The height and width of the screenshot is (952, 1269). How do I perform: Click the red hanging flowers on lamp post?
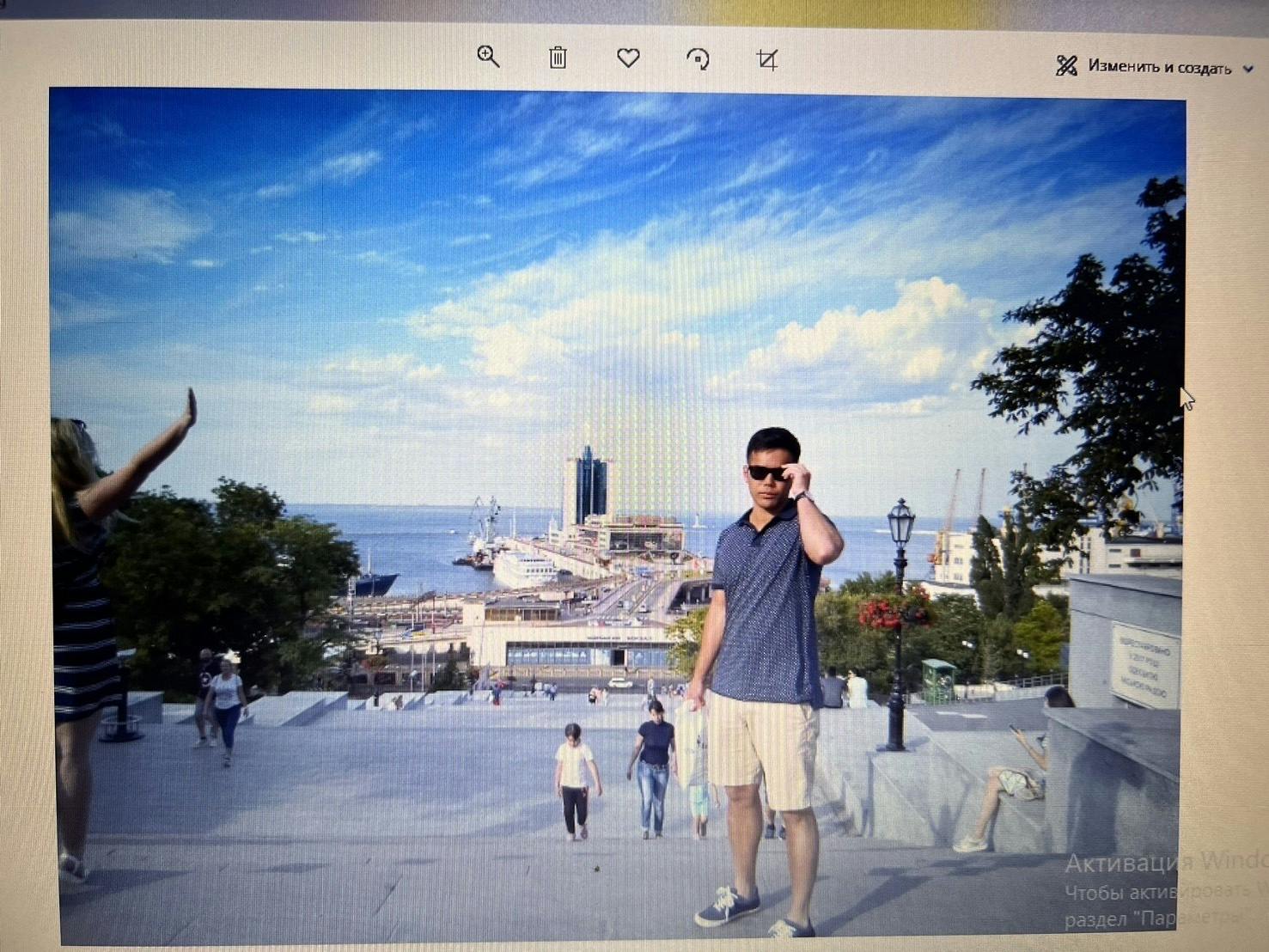coord(894,611)
